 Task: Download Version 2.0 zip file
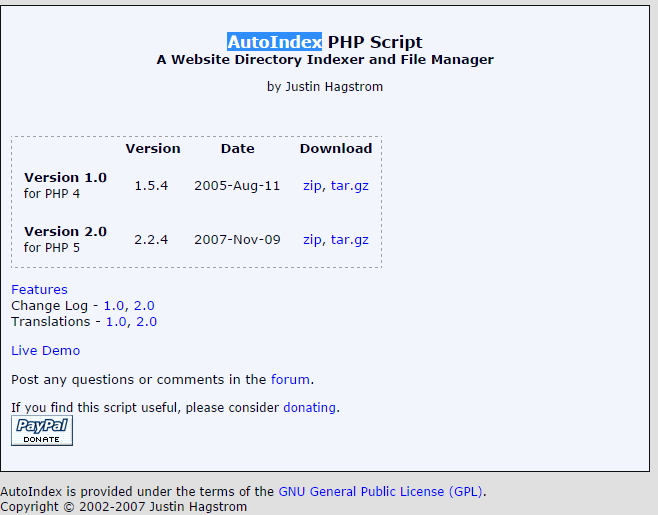point(312,240)
